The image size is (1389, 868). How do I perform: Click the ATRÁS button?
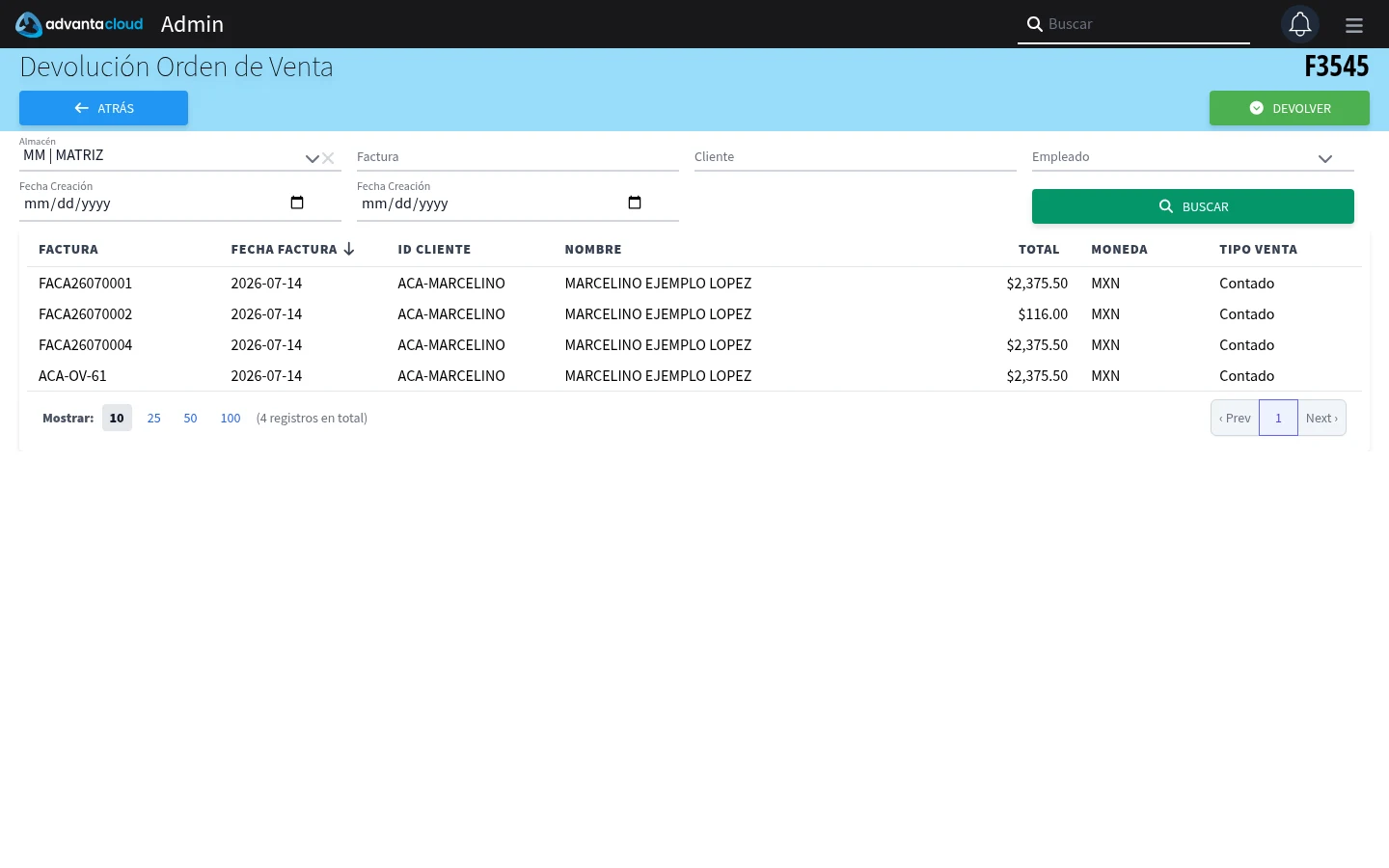tap(103, 108)
